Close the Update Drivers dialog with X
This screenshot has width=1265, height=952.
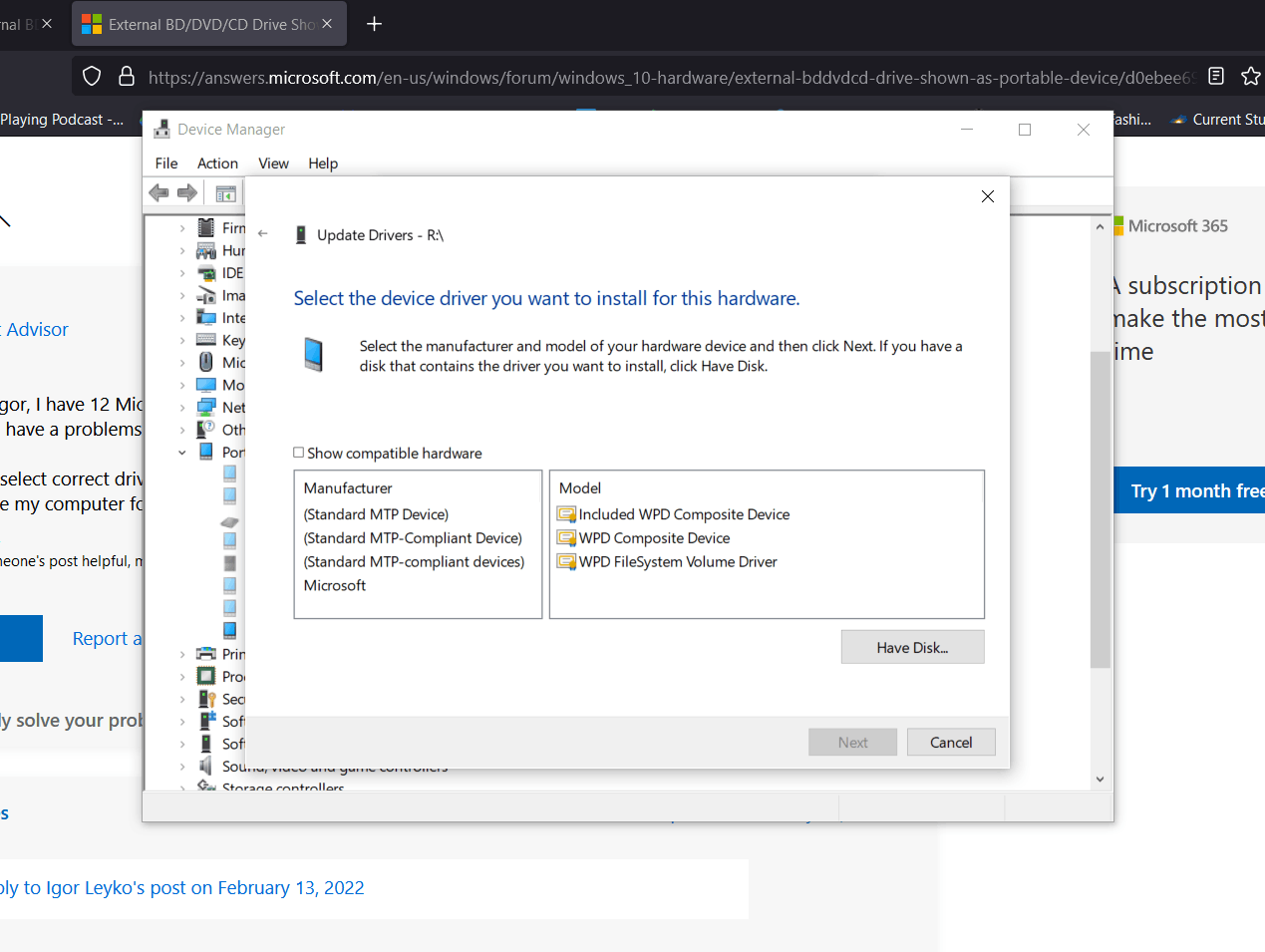[x=988, y=196]
